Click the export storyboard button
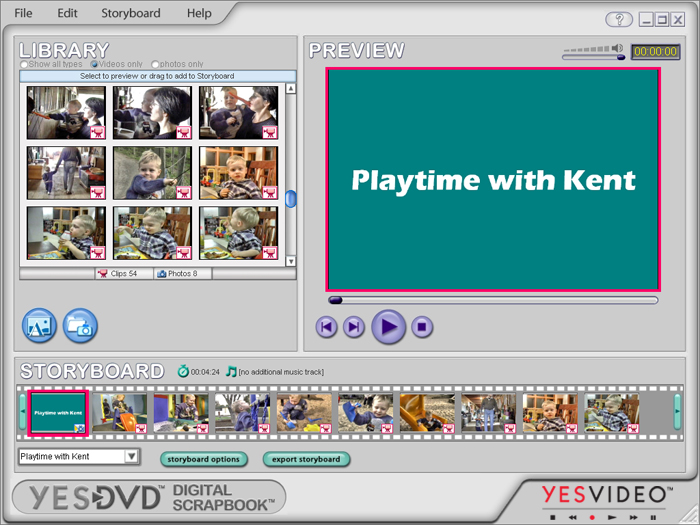Image resolution: width=700 pixels, height=525 pixels. (x=306, y=459)
